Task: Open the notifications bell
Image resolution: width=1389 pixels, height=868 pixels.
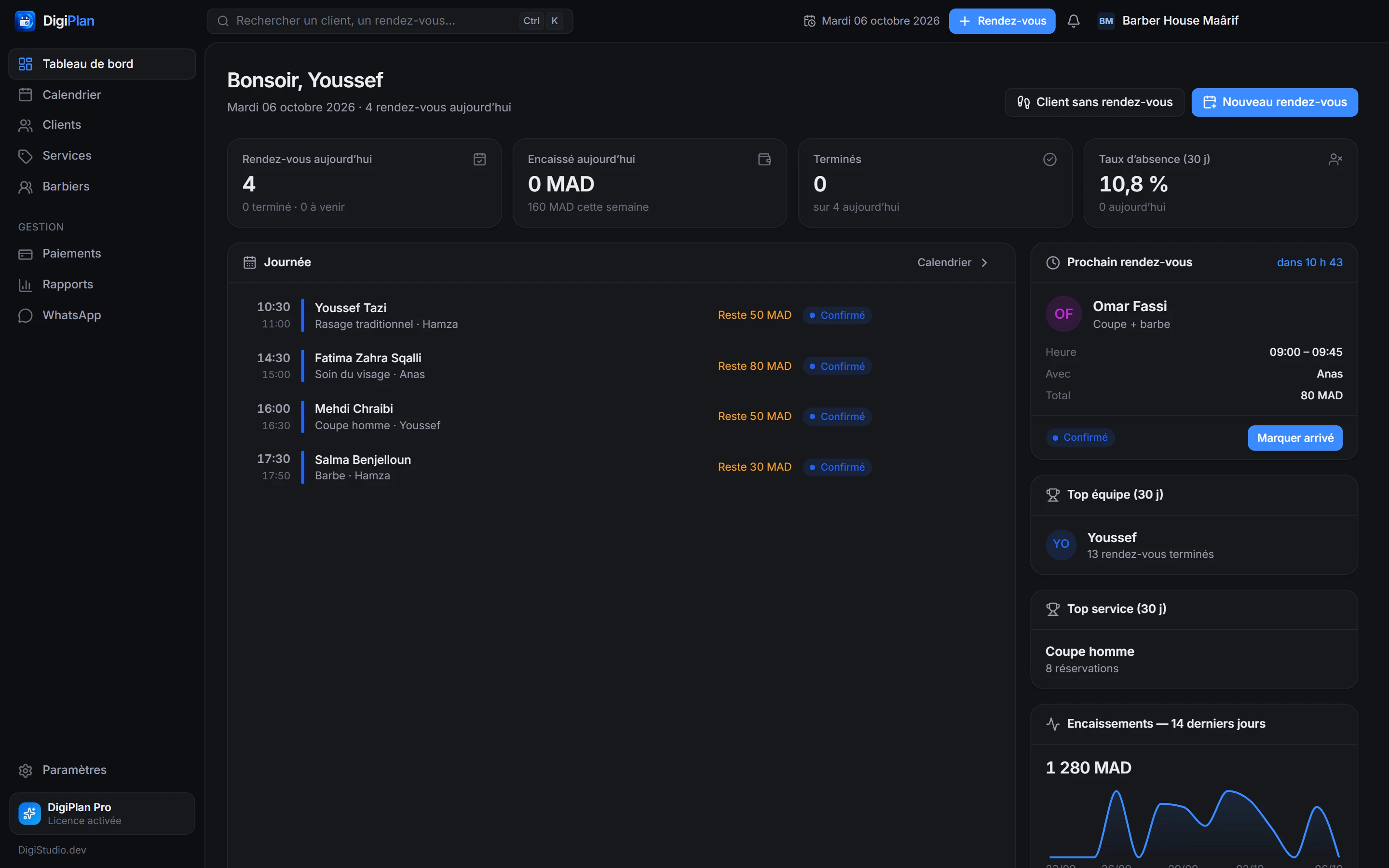Action: click(1073, 21)
